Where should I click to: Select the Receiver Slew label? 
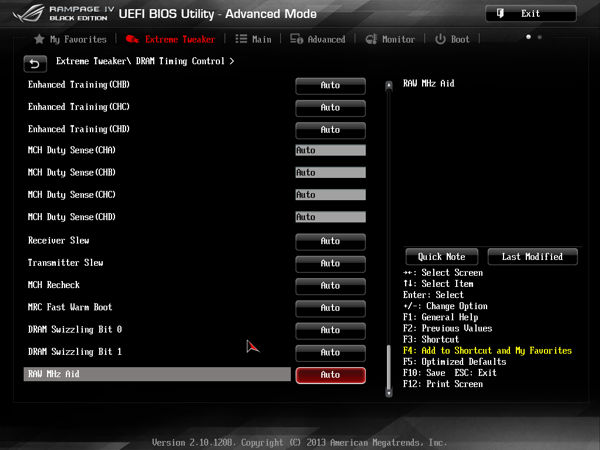coord(59,241)
